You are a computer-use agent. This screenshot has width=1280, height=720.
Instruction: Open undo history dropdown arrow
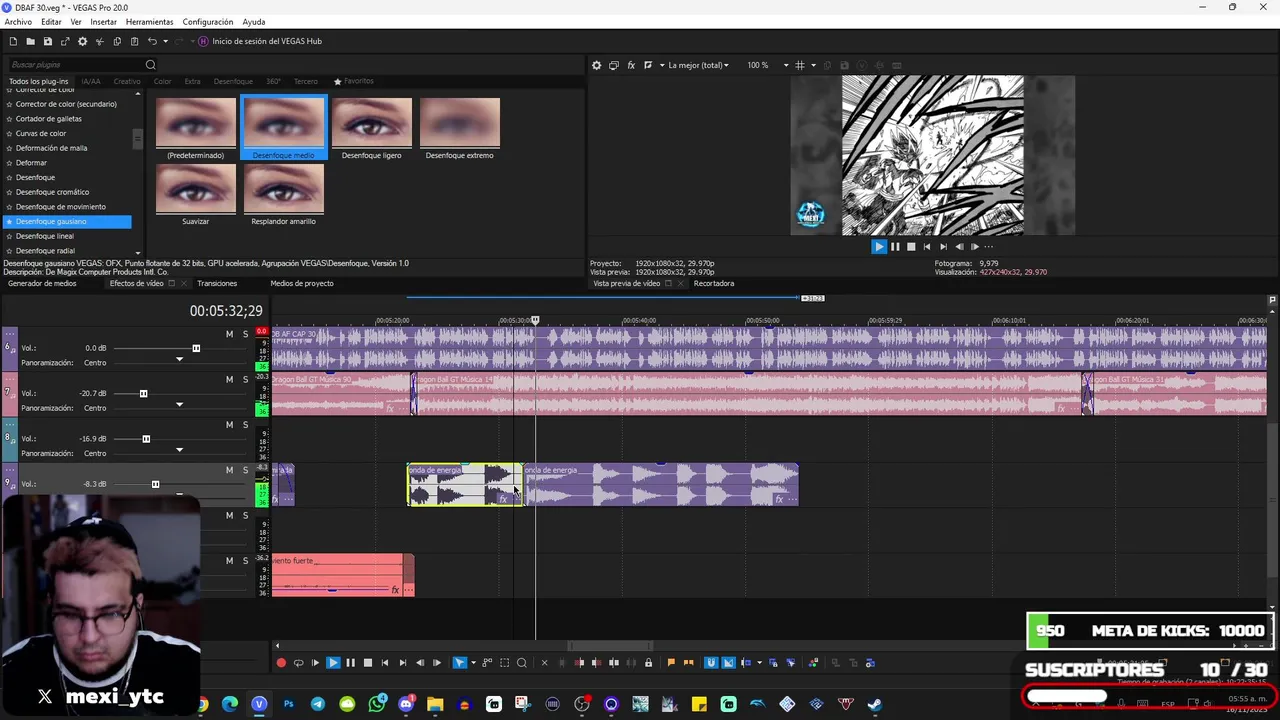point(165,41)
